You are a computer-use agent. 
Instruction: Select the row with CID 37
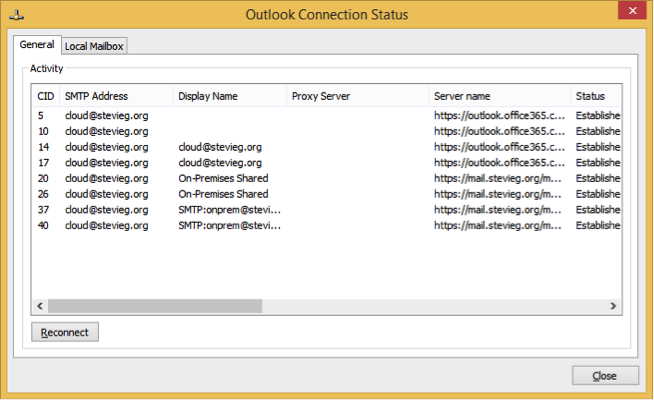pyautogui.click(x=327, y=210)
